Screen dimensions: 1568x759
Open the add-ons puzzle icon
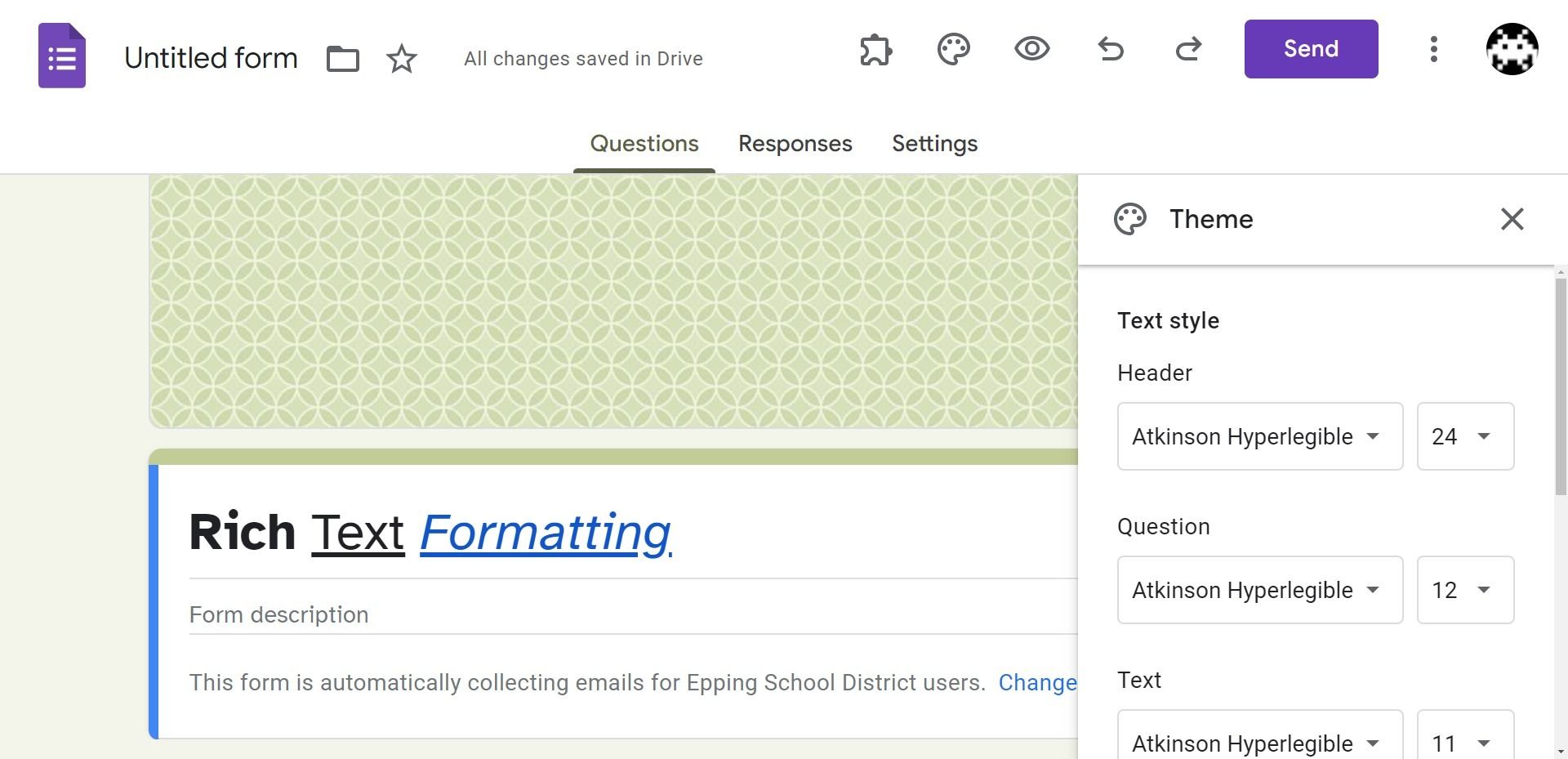click(875, 50)
